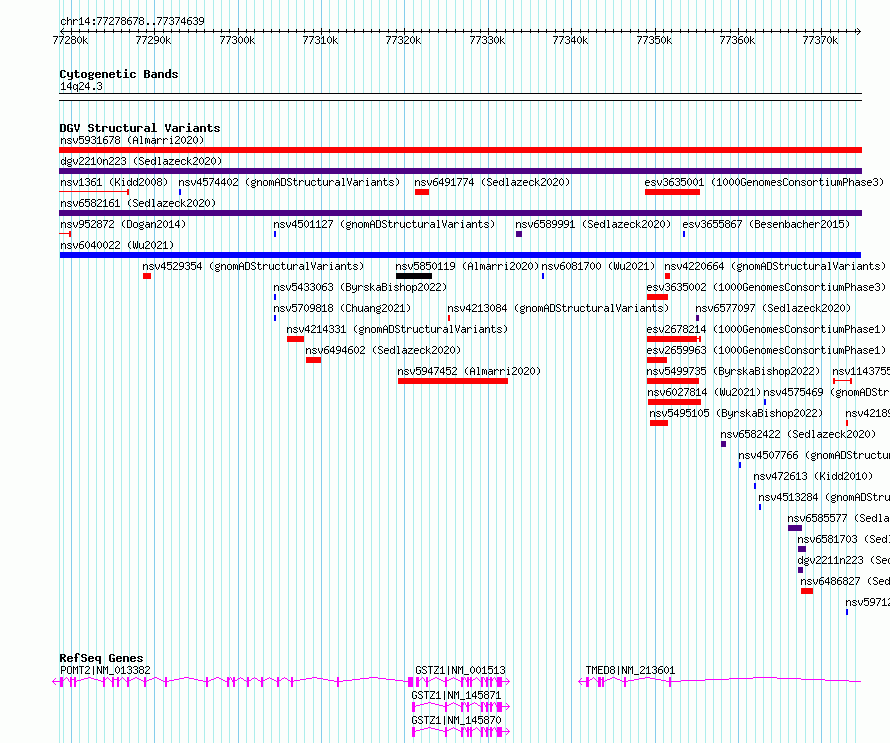Select GSTZ1|NM_145870 transcript label
This screenshot has height=743, width=890.
pyautogui.click(x=456, y=720)
